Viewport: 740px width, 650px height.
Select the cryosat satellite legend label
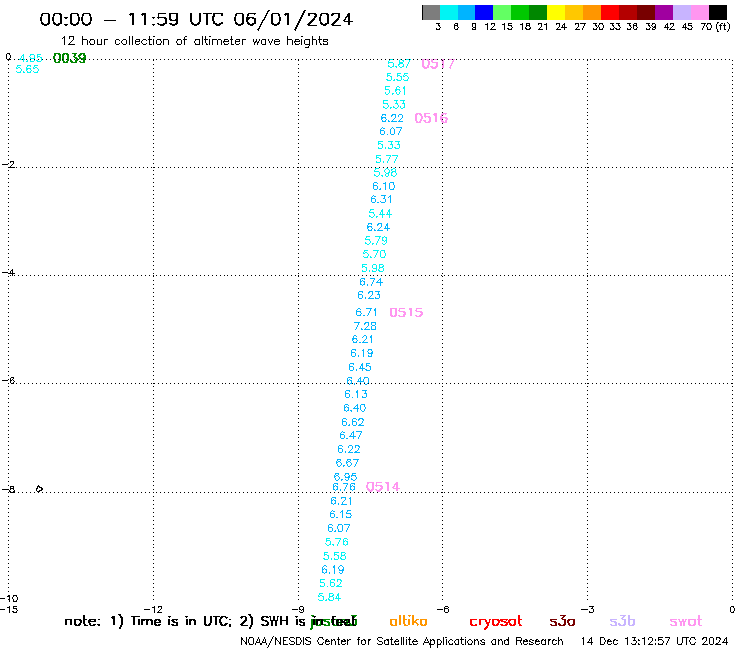[x=496, y=621]
